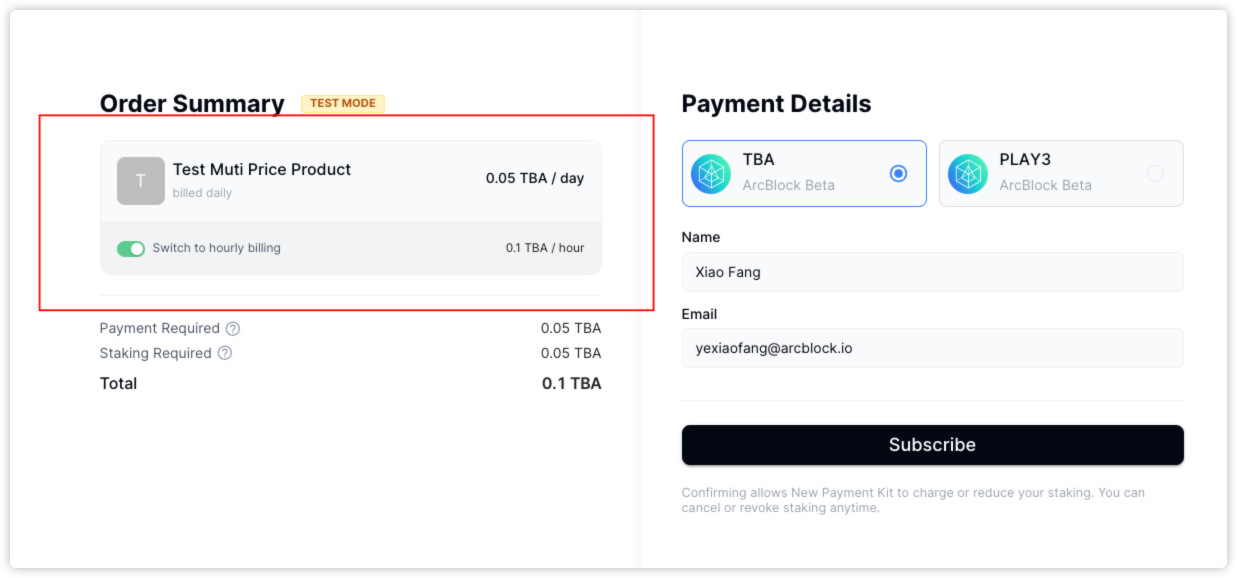Click the Staking Required help icon
1237x578 pixels.
(x=225, y=353)
